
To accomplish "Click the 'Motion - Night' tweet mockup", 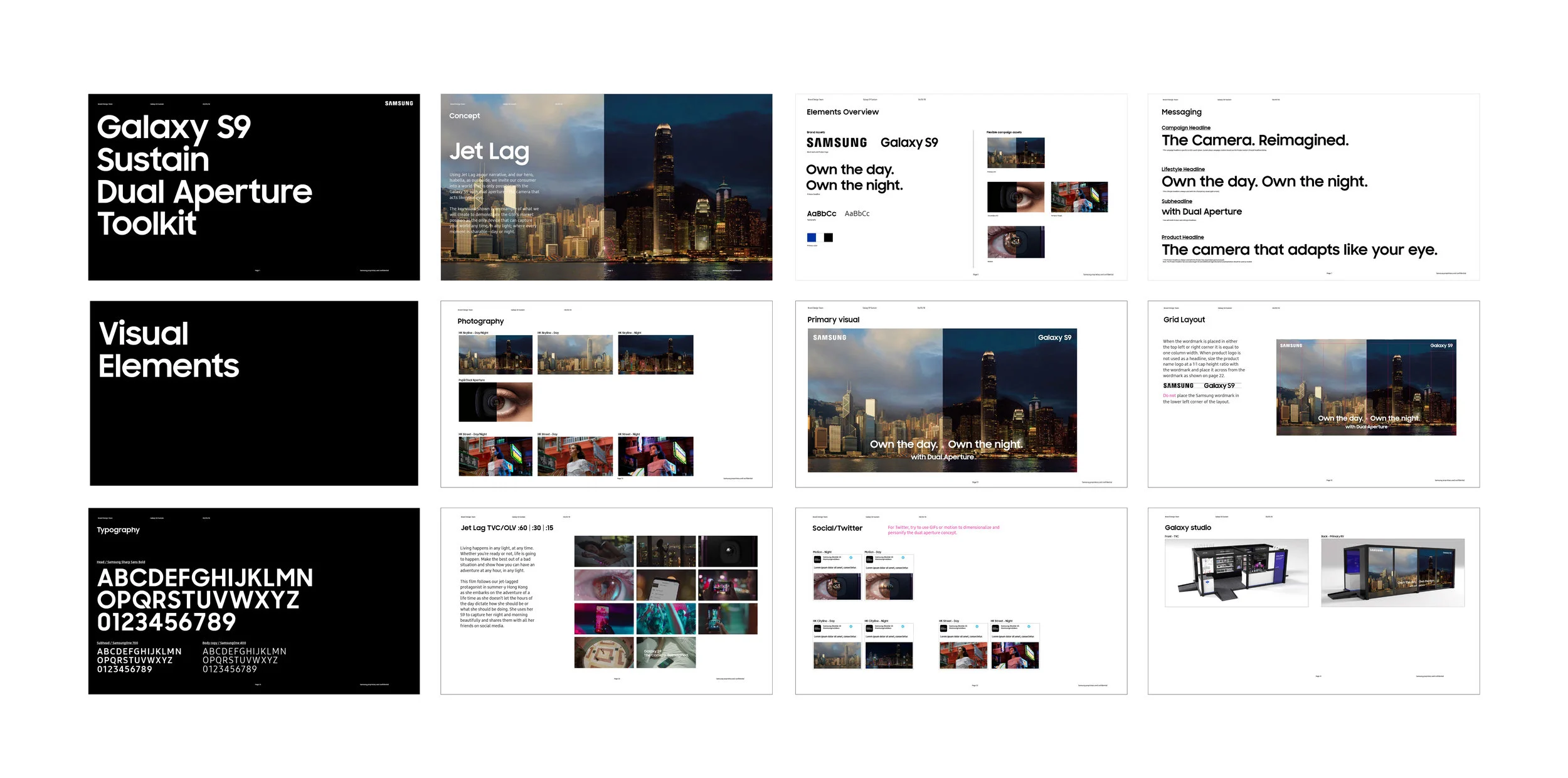I will click(x=837, y=577).
